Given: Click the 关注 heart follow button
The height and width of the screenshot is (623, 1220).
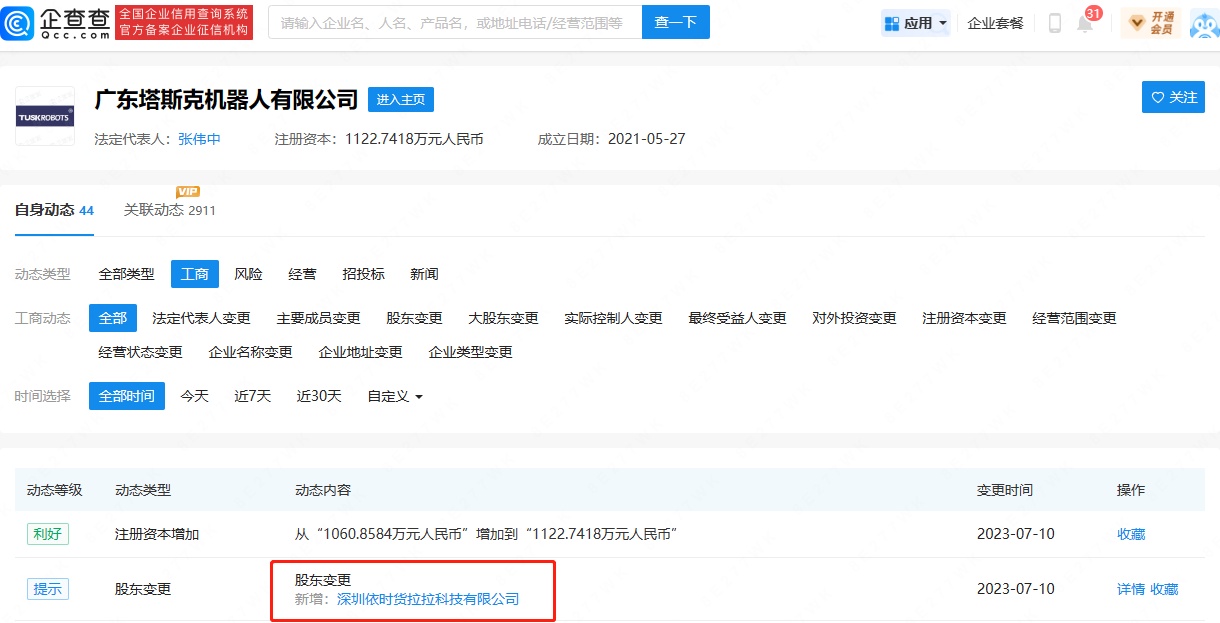Looking at the screenshot, I should 1173,97.
